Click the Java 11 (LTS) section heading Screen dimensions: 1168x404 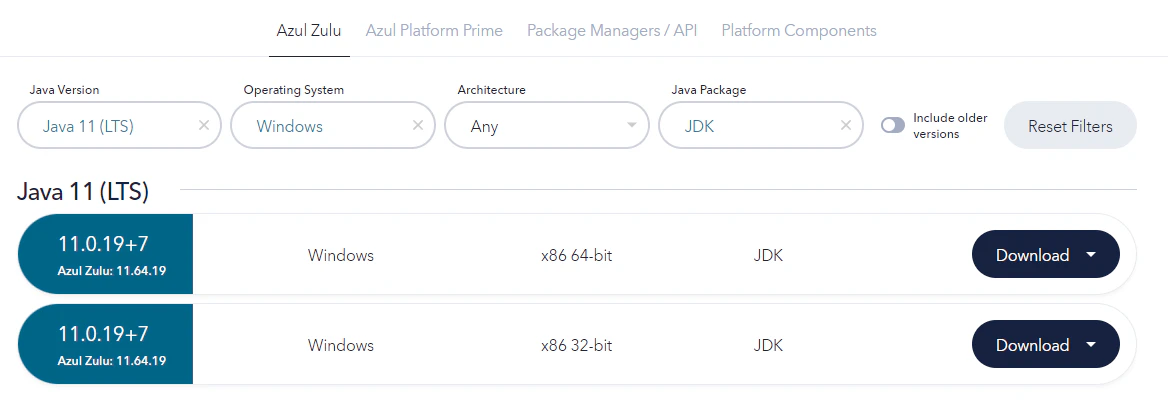(x=83, y=192)
